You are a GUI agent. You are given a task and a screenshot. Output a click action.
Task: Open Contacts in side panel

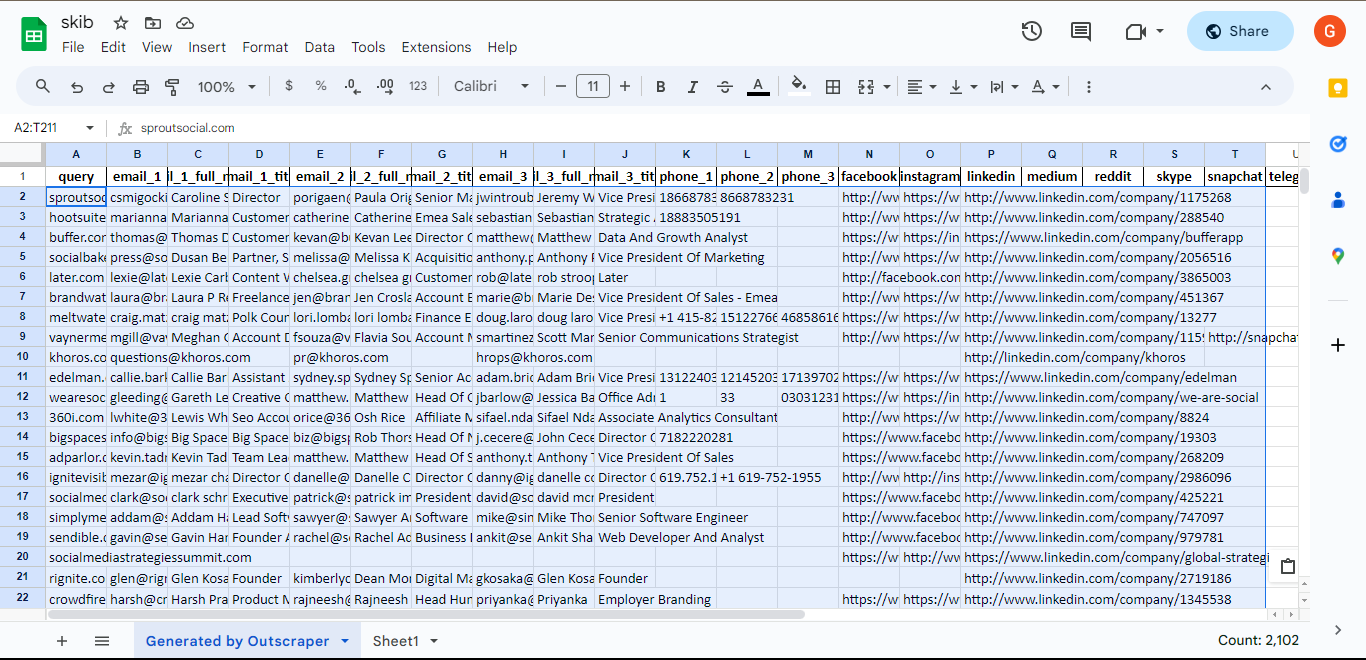pos(1338,200)
